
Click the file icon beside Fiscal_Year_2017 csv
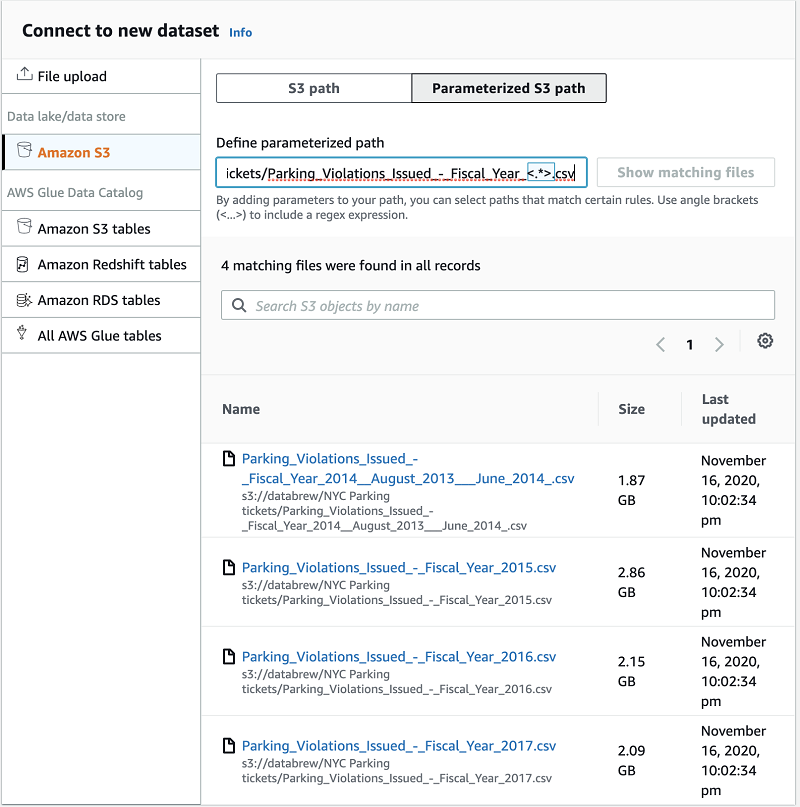point(228,746)
